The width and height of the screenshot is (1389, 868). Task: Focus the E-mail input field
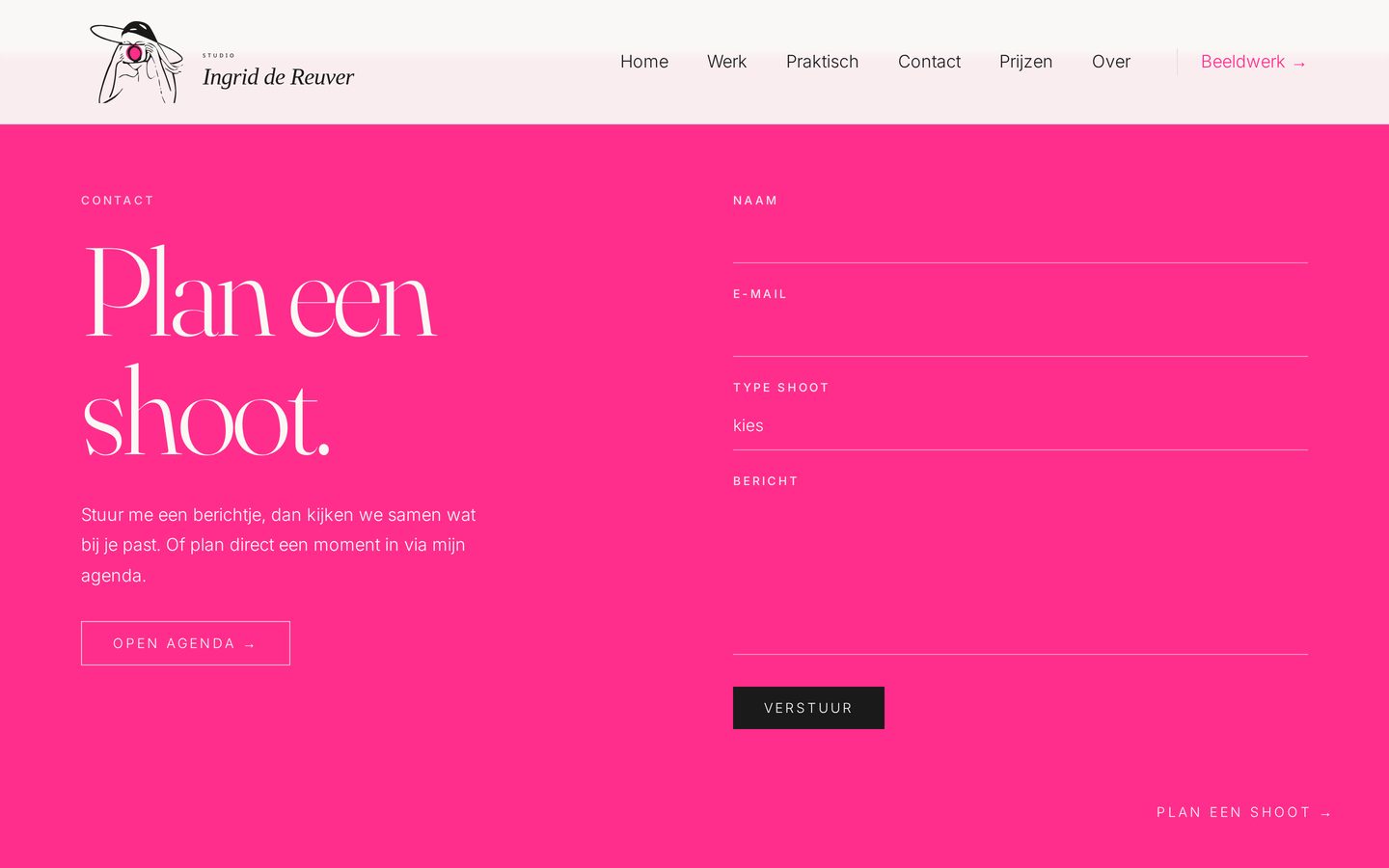1021,333
